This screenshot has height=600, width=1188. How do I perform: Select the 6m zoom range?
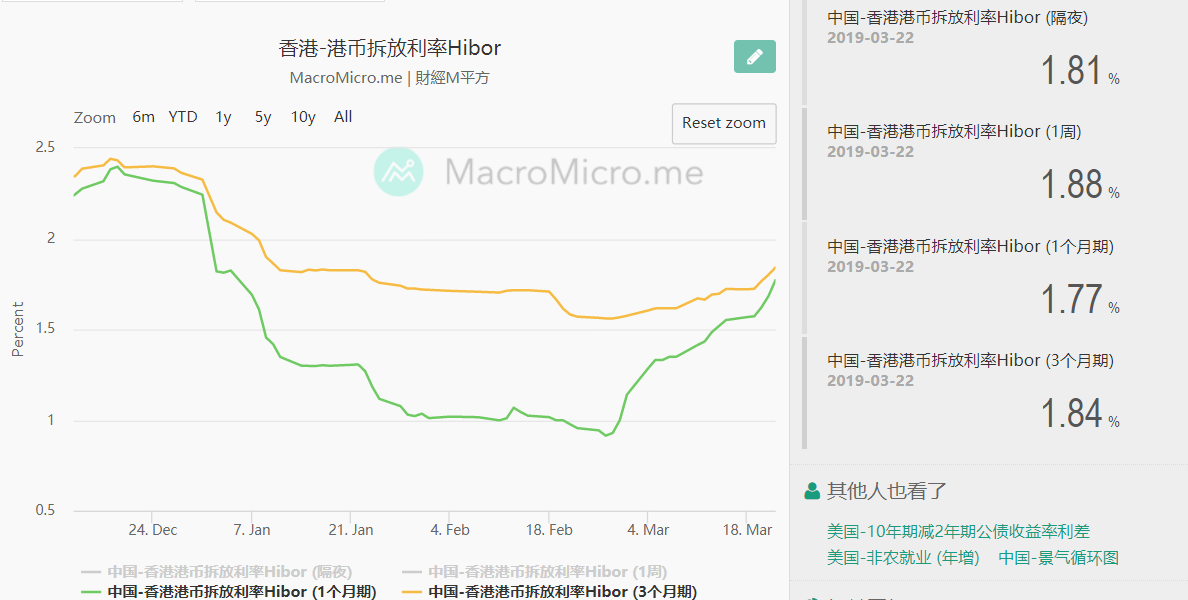pyautogui.click(x=143, y=117)
